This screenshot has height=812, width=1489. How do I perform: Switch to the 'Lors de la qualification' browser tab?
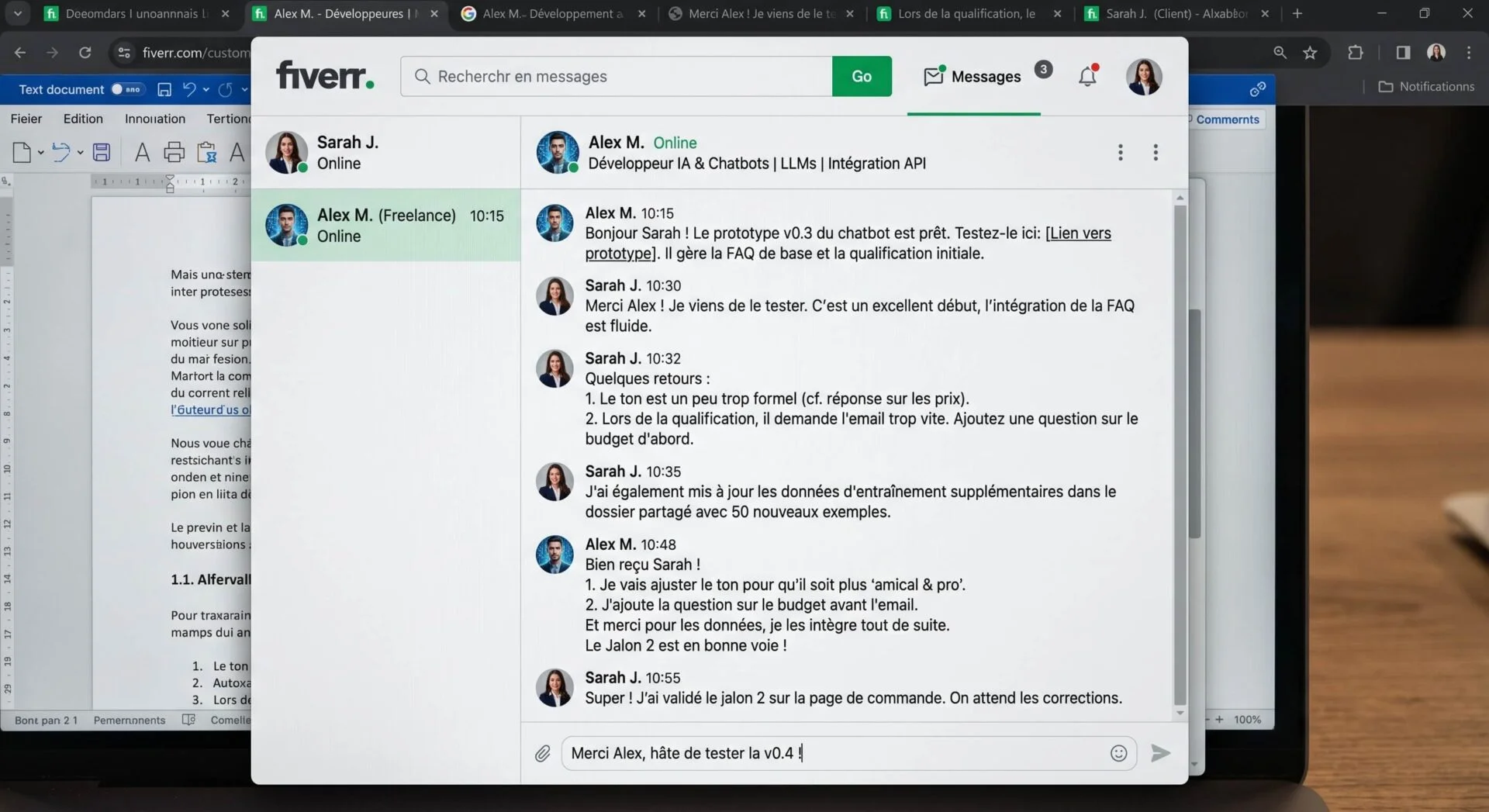tap(968, 13)
